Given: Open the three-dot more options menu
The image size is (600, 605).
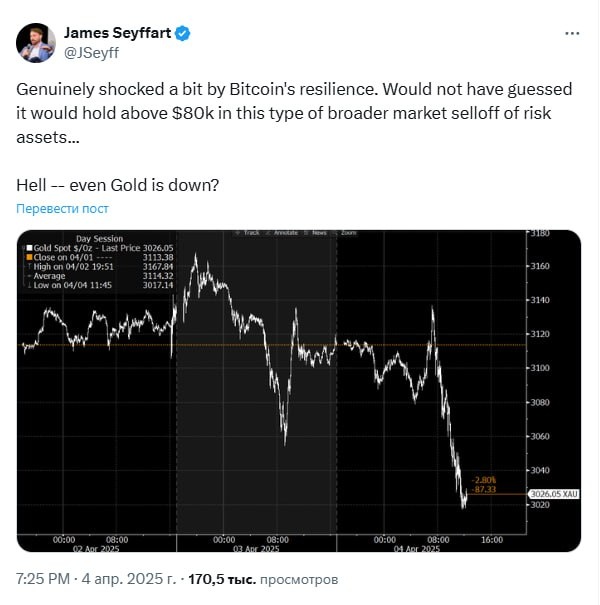Looking at the screenshot, I should click(x=572, y=34).
